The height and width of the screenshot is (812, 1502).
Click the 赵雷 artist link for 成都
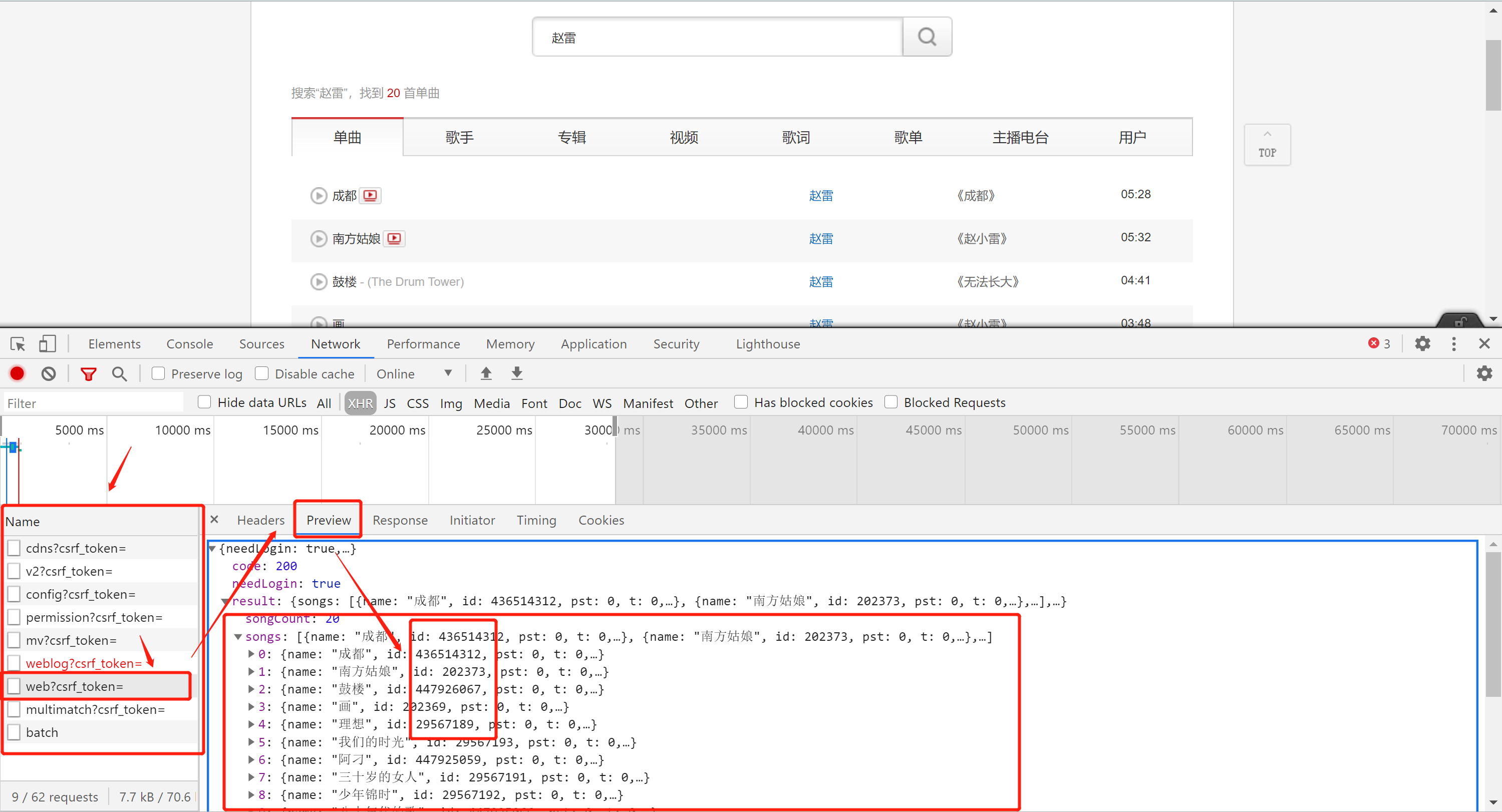(820, 196)
